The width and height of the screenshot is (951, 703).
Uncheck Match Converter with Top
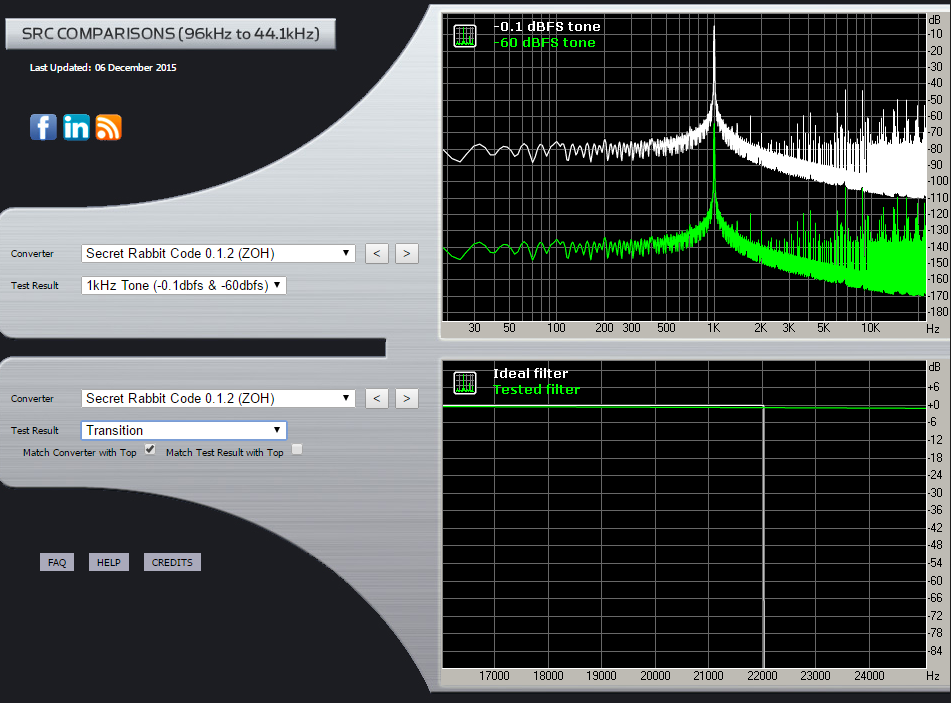tap(150, 449)
